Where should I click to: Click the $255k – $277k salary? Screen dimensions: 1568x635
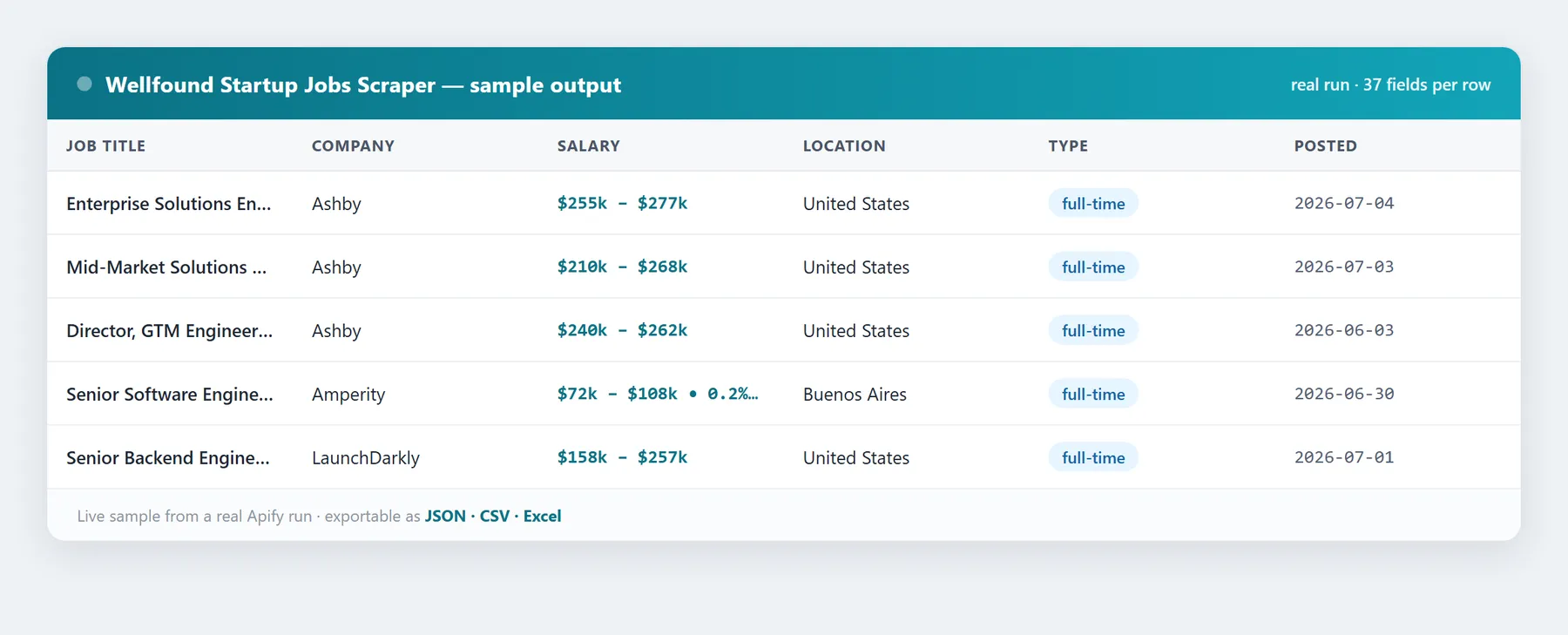click(x=622, y=203)
